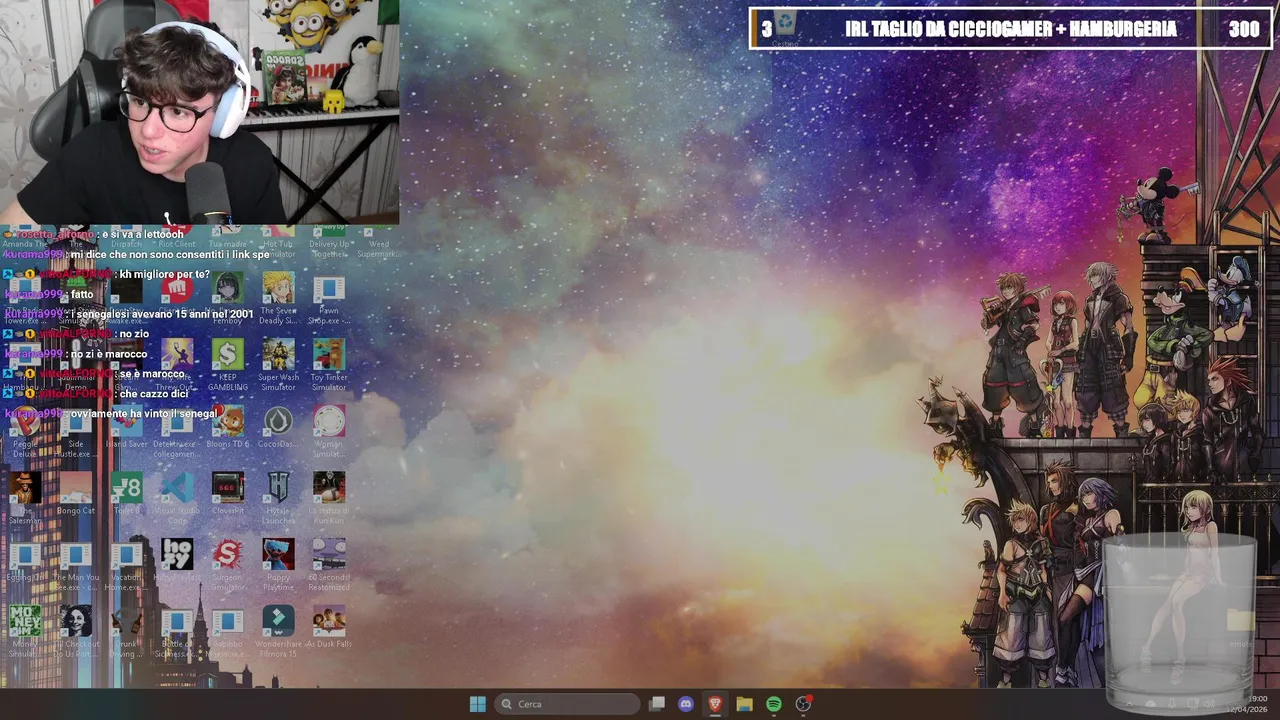Click the Cerca taskbar search box

568,704
